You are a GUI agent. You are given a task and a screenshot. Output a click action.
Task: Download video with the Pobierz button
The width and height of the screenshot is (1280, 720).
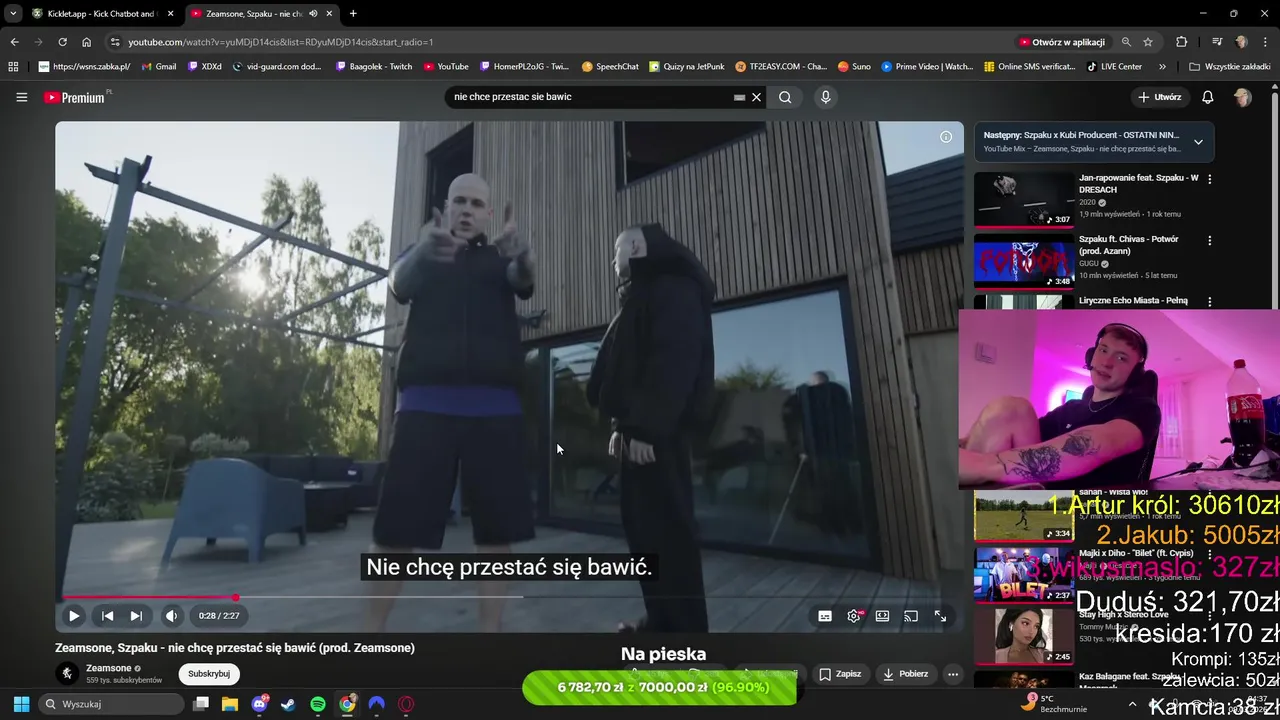click(x=904, y=674)
